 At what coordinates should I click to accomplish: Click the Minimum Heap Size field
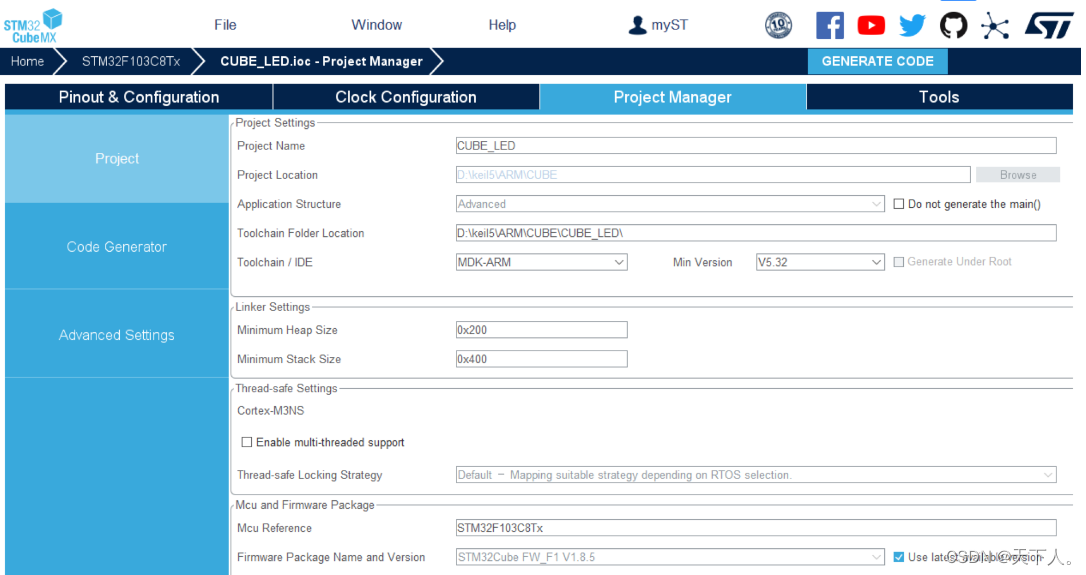542,330
